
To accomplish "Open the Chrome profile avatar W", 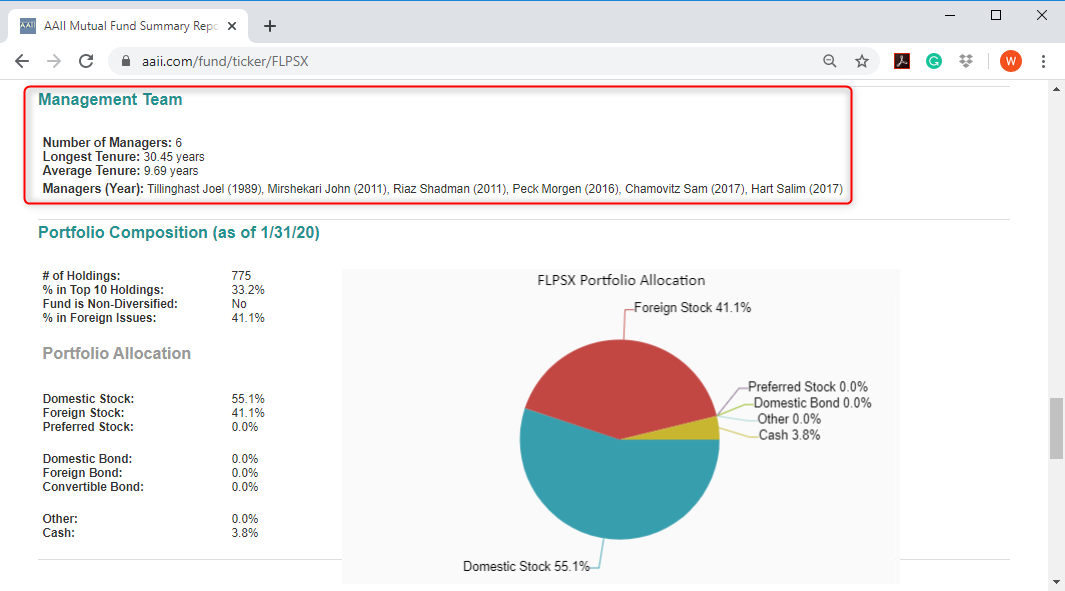I will click(x=1011, y=61).
